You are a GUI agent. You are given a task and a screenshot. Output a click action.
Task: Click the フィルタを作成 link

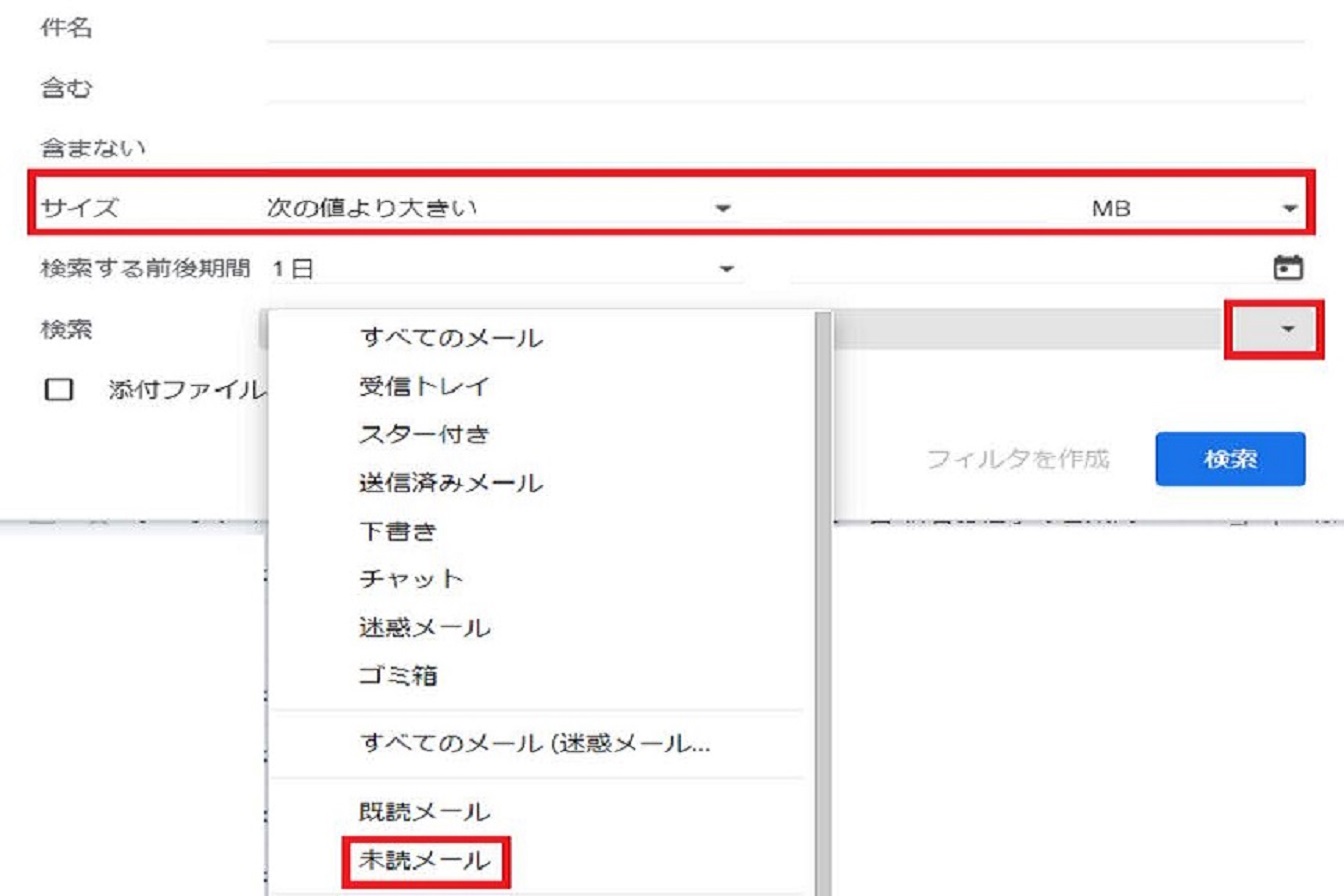(1017, 459)
